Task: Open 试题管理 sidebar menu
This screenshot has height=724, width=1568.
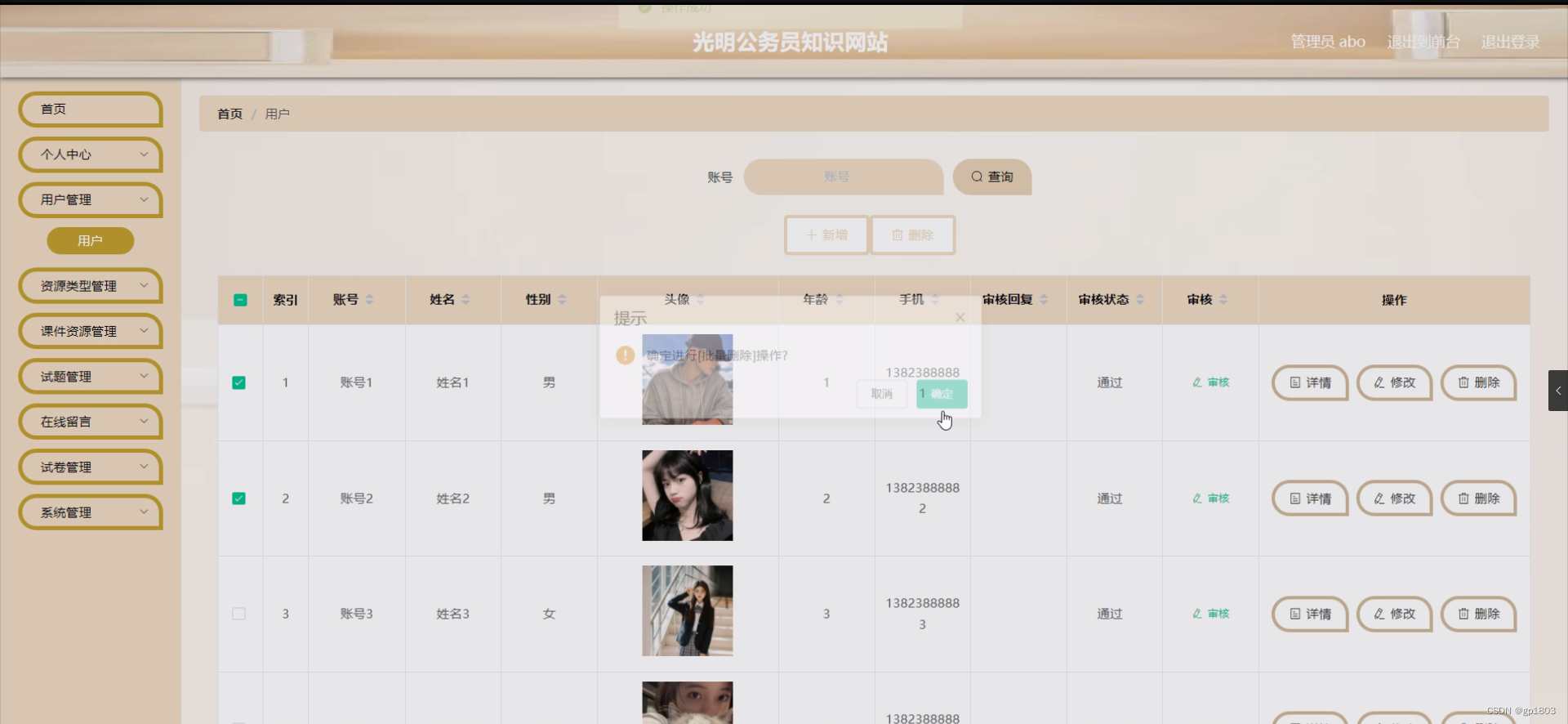Action: [x=90, y=377]
